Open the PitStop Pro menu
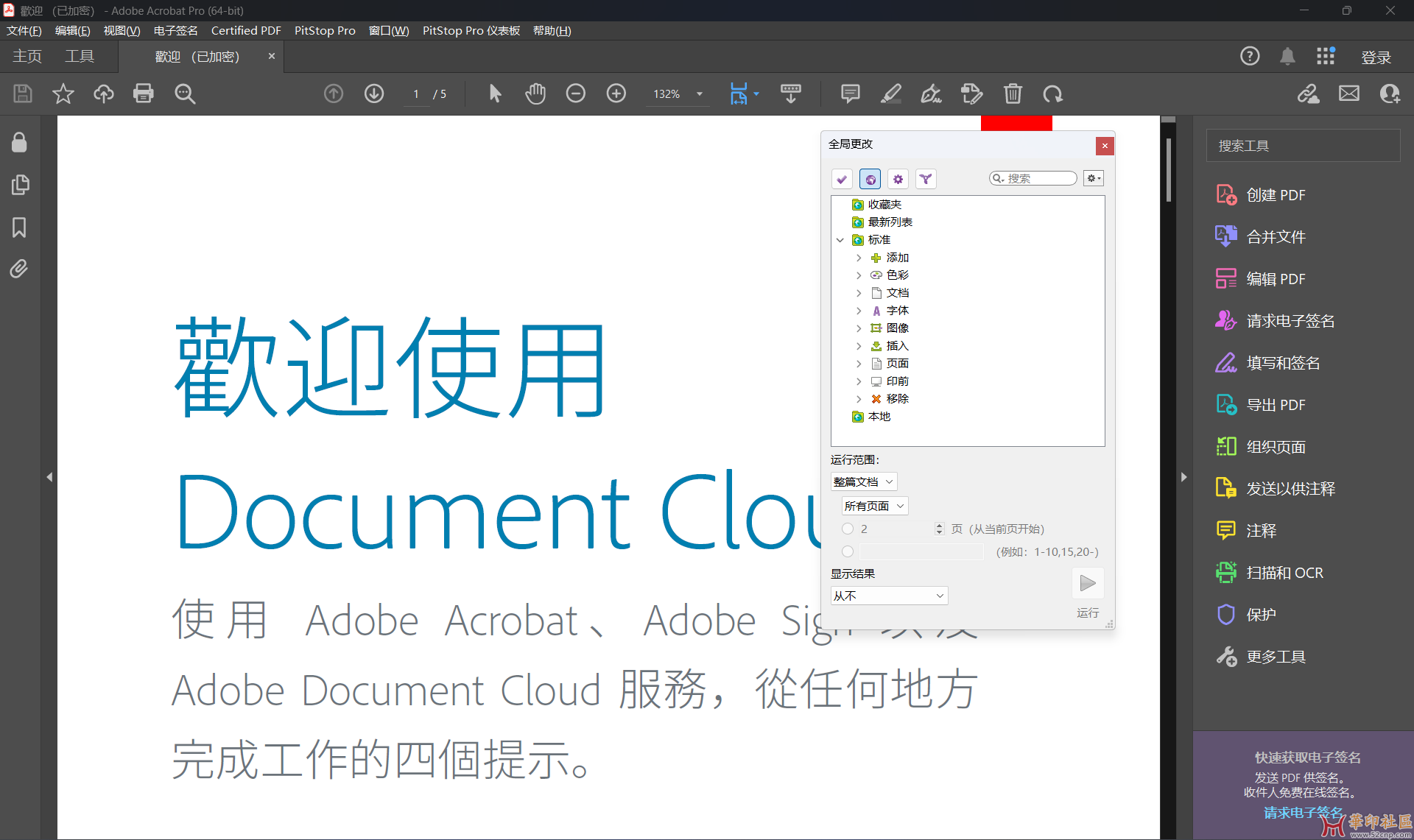Viewport: 1414px width, 840px height. point(325,30)
